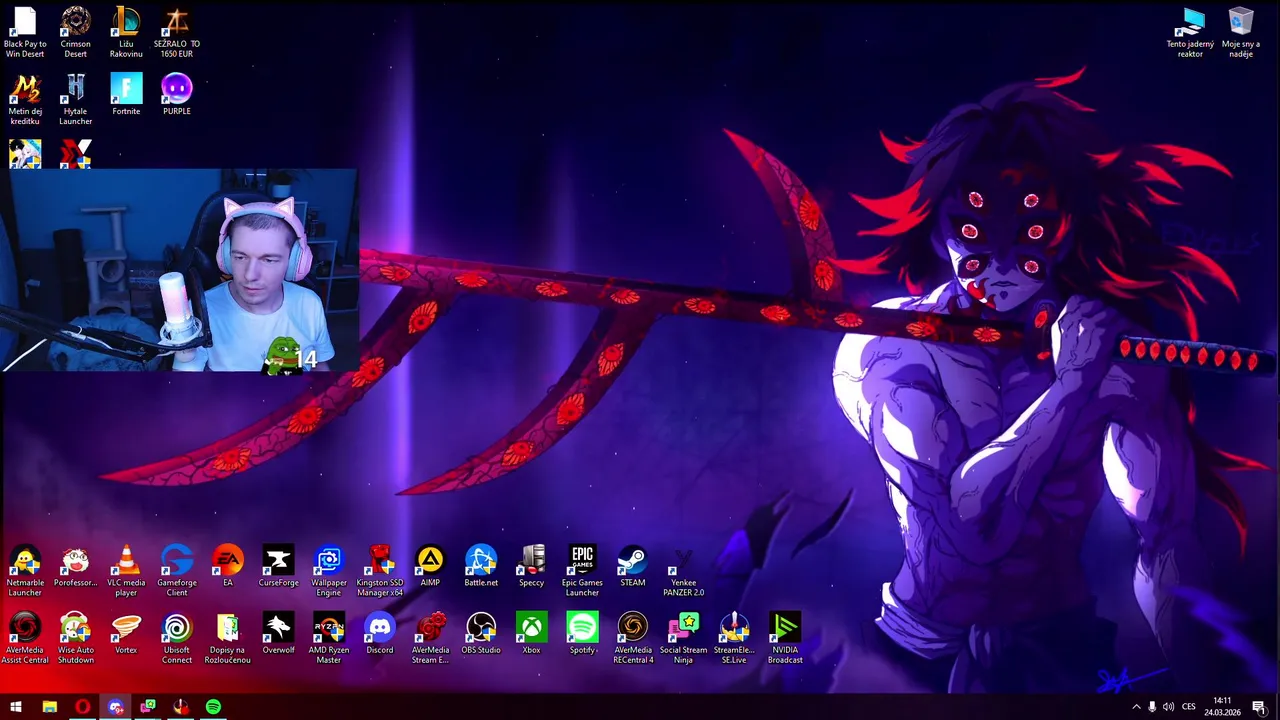The image size is (1280, 720).
Task: Launch NVIDIA Broadcast
Action: point(785,638)
